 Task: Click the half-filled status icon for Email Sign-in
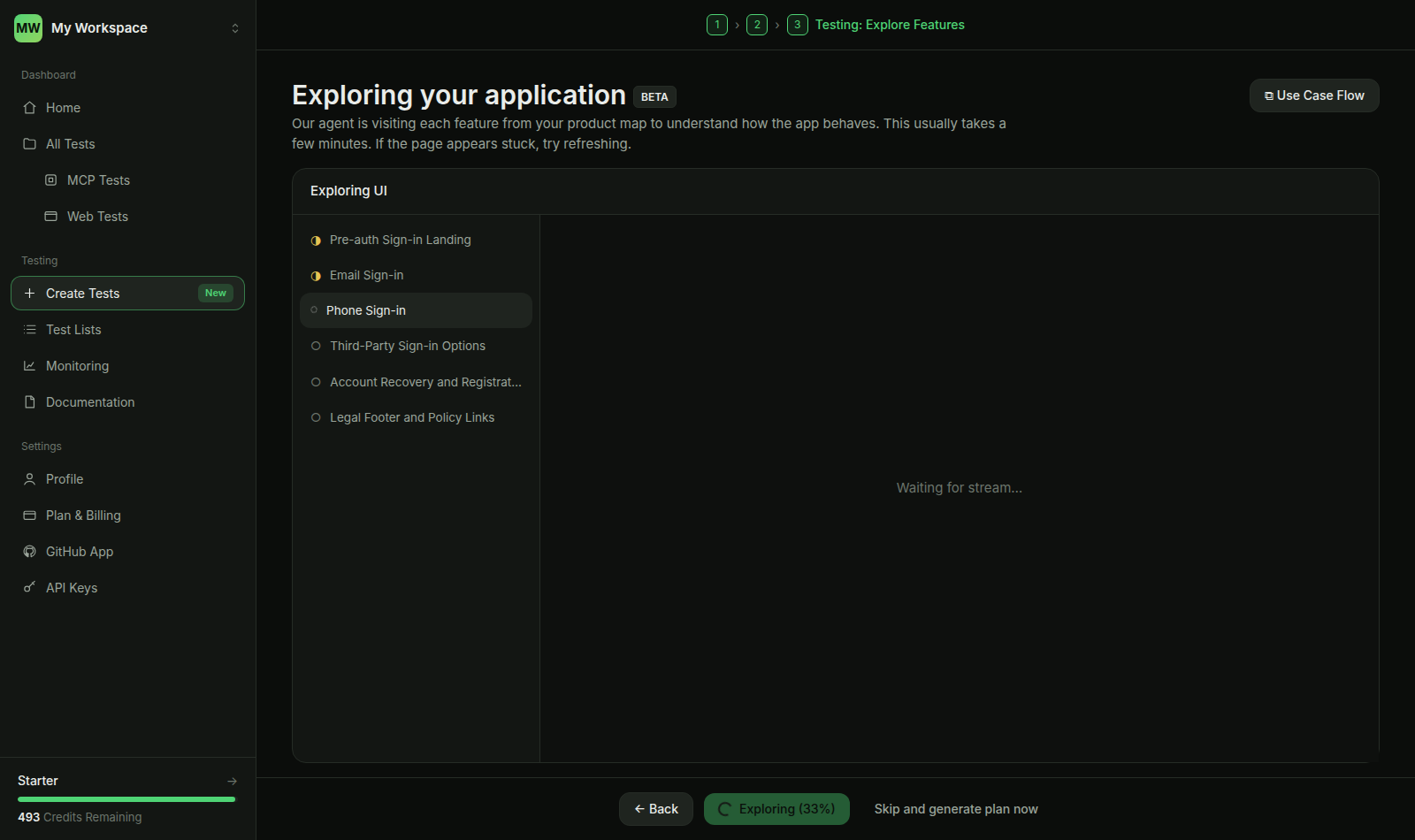point(316,276)
